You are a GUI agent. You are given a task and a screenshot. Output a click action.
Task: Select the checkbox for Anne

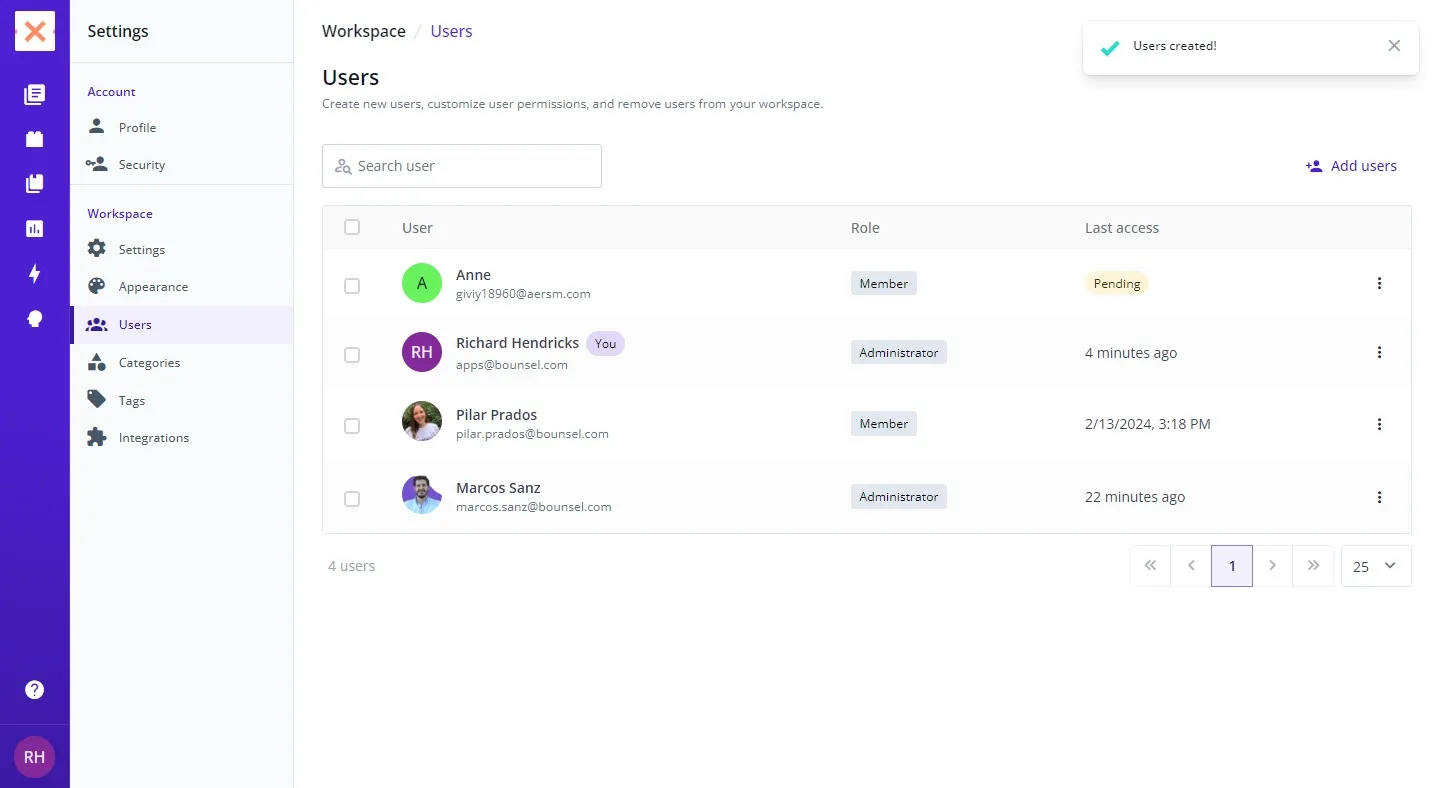352,285
